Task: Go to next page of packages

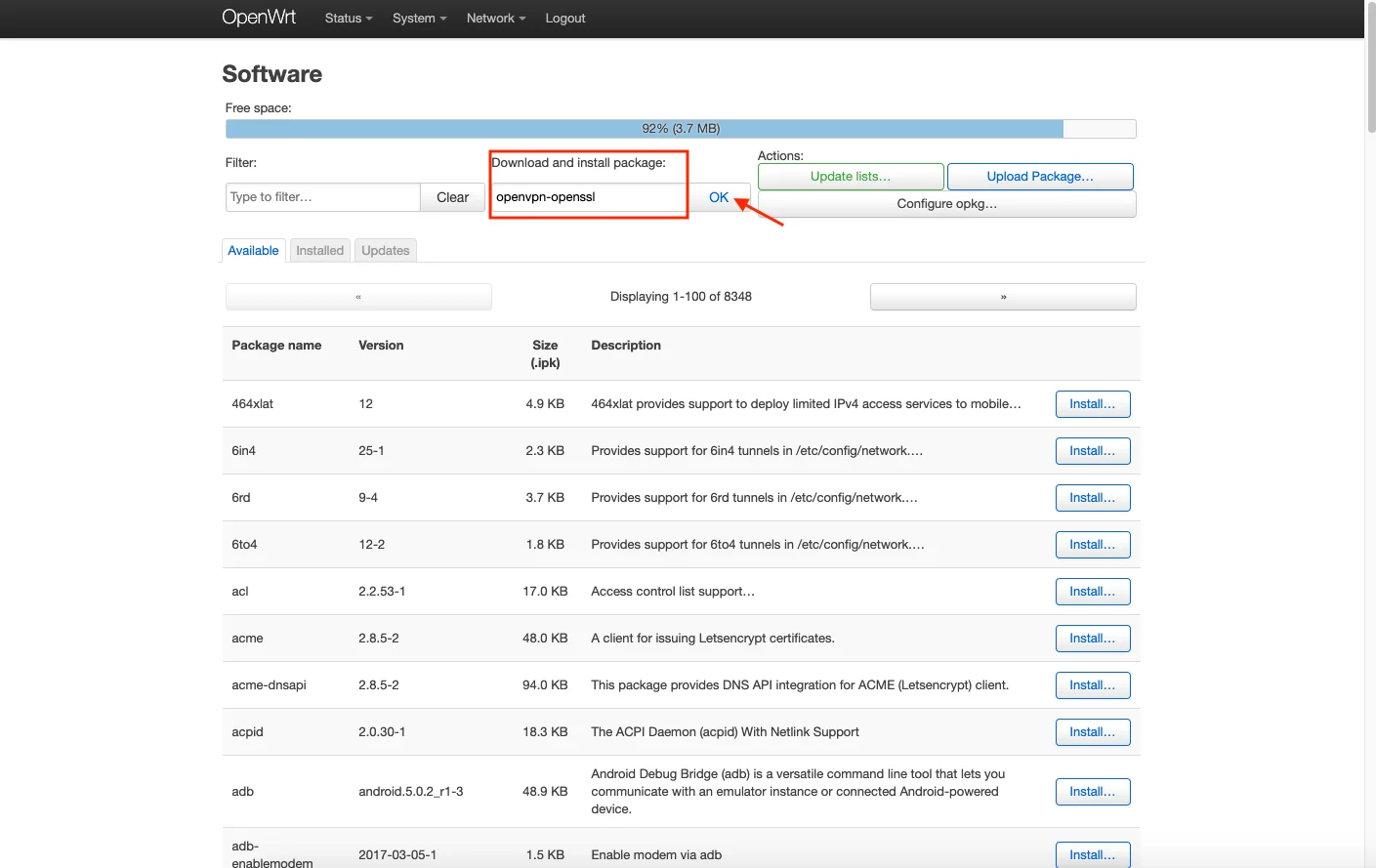Action: [x=1002, y=297]
